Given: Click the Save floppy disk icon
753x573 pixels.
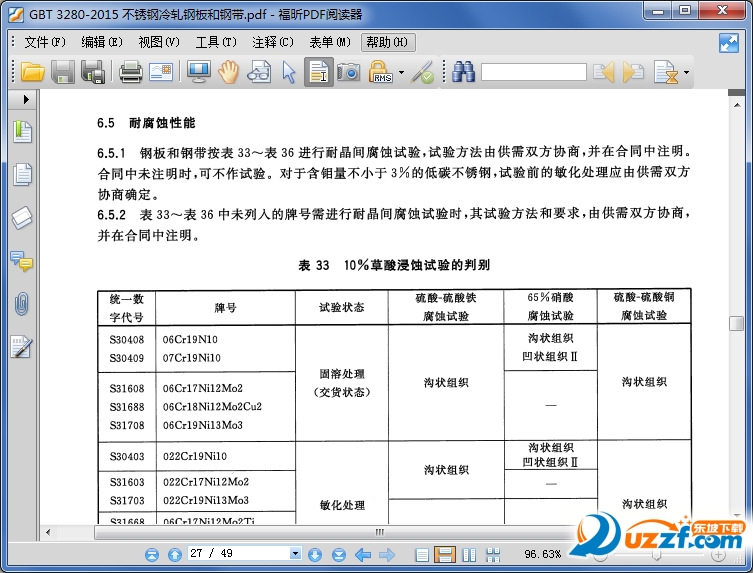Looking at the screenshot, I should click(x=62, y=72).
